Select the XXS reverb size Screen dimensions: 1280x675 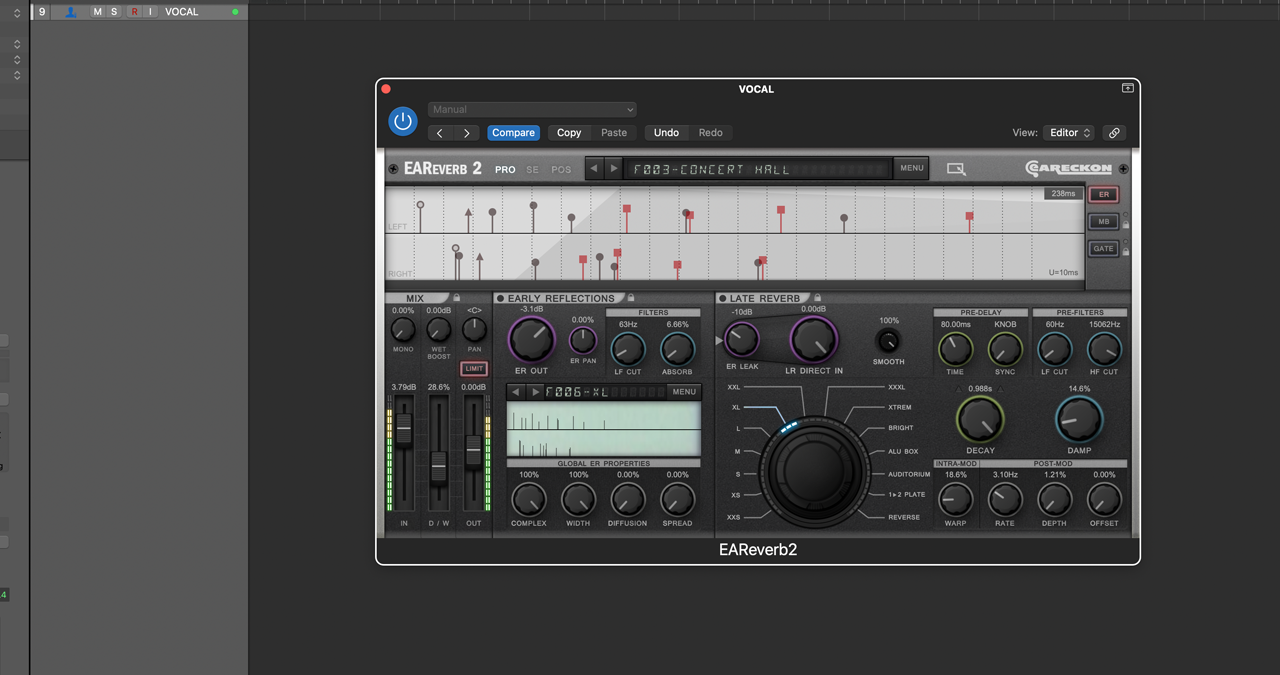click(x=734, y=517)
